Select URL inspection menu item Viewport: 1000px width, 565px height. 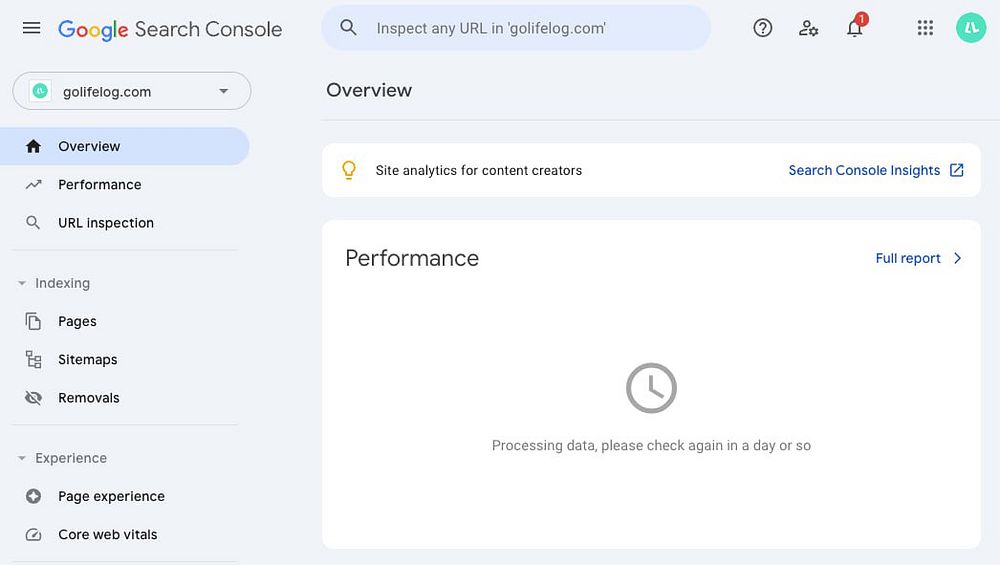pyautogui.click(x=105, y=223)
